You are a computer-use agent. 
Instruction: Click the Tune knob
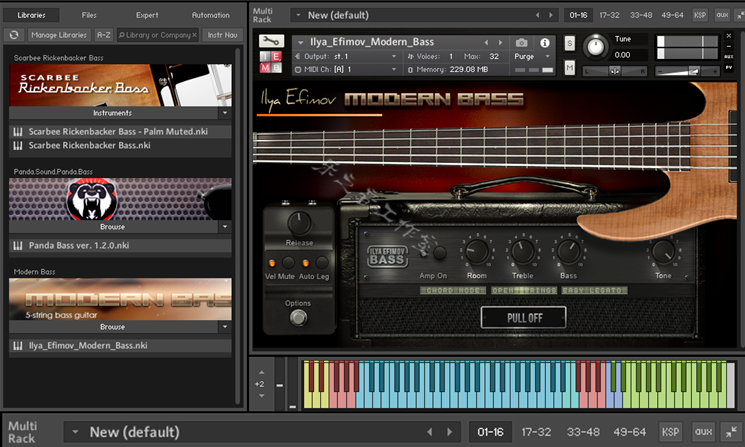click(x=595, y=47)
